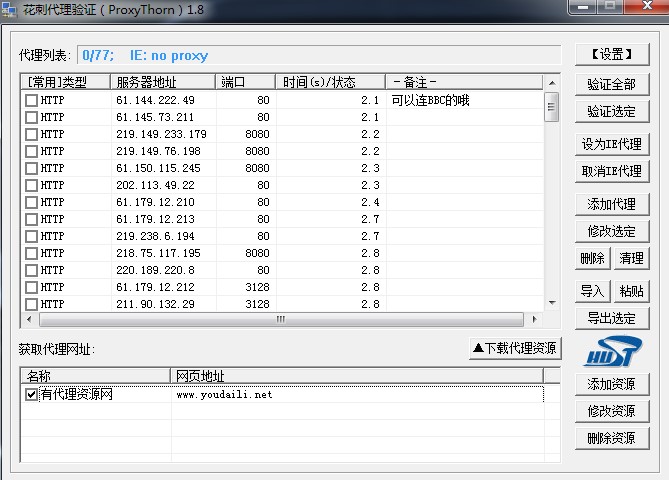
Task: Sort by 服务器地址 column header
Action: 163,82
